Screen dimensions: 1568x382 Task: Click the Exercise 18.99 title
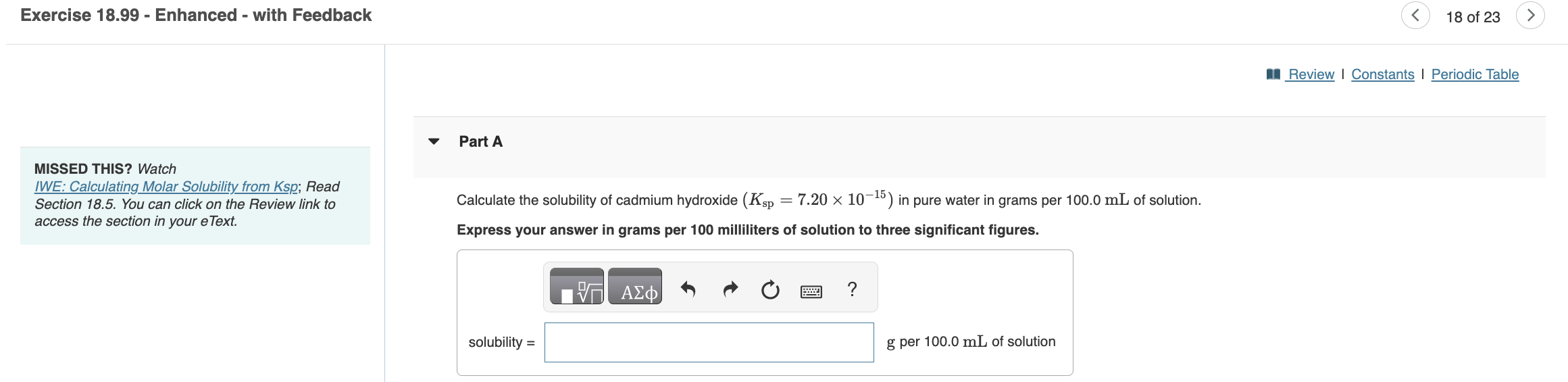tap(196, 15)
